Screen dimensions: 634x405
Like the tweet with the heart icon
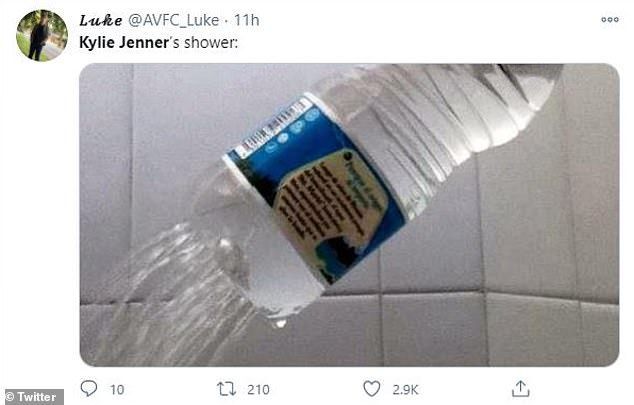point(372,388)
